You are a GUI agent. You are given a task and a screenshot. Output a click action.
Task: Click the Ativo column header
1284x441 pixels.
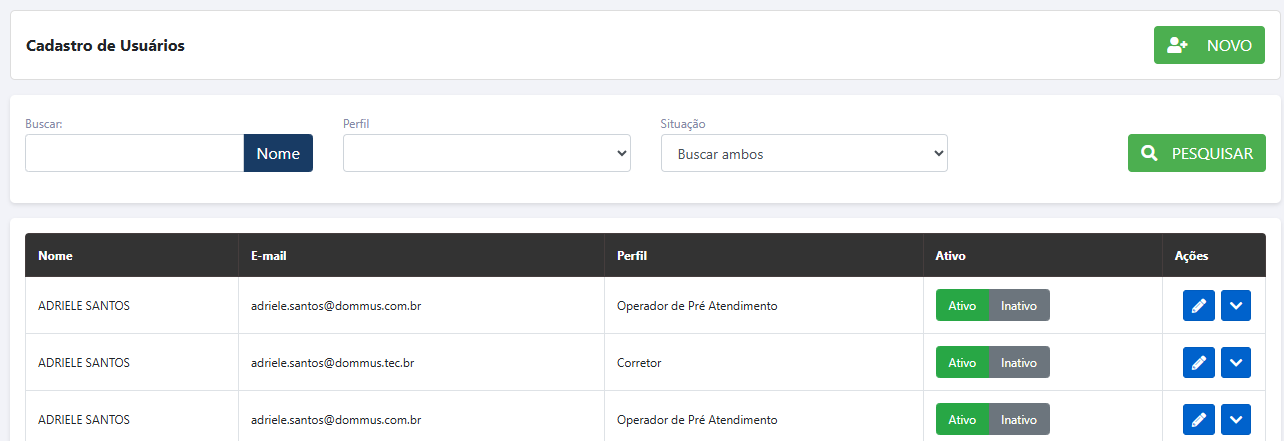click(950, 256)
